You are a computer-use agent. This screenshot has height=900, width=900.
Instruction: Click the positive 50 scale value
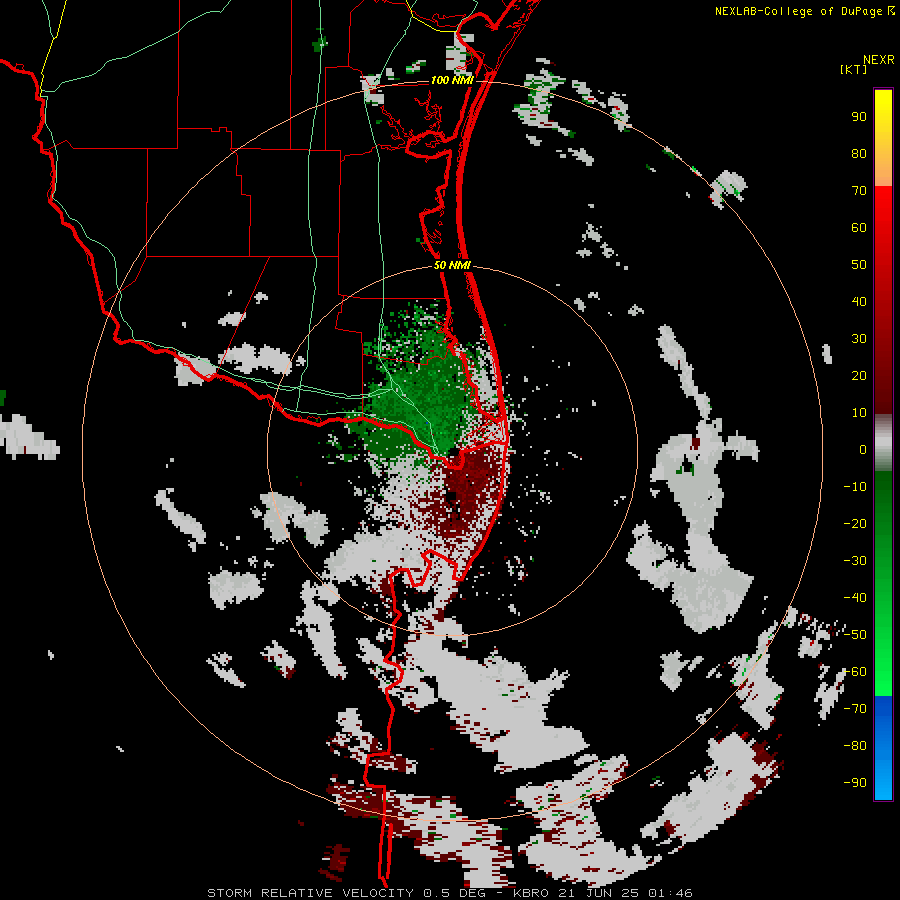click(859, 265)
